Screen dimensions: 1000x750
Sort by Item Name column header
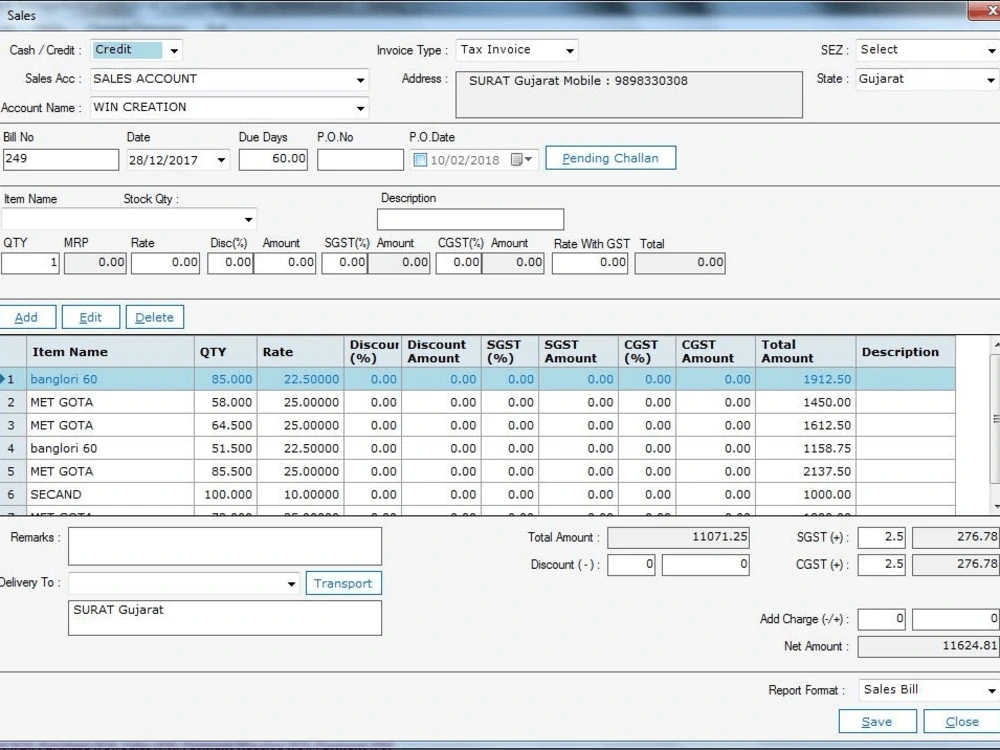[x=110, y=352]
